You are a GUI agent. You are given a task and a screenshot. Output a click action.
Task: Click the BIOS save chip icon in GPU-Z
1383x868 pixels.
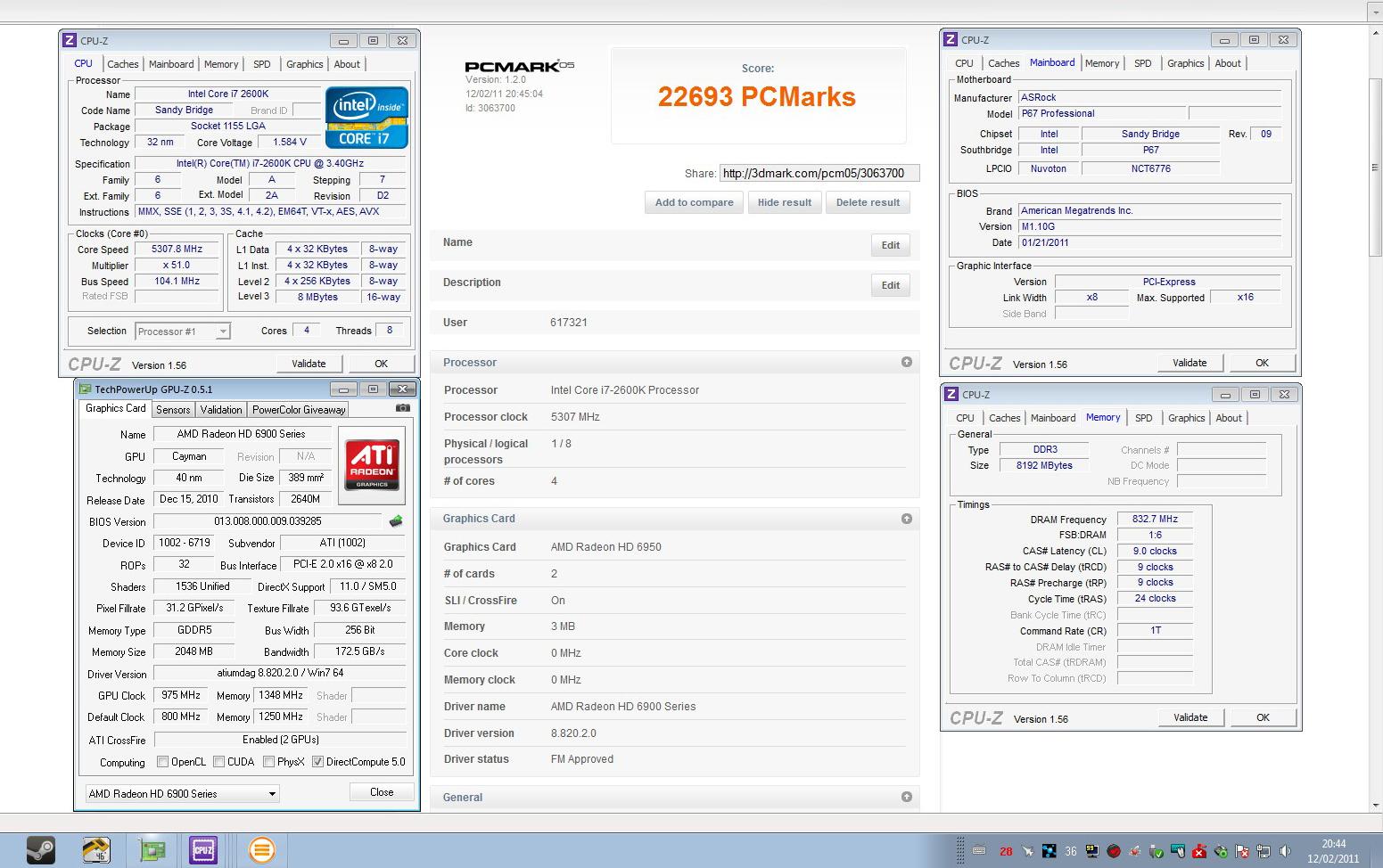(396, 521)
